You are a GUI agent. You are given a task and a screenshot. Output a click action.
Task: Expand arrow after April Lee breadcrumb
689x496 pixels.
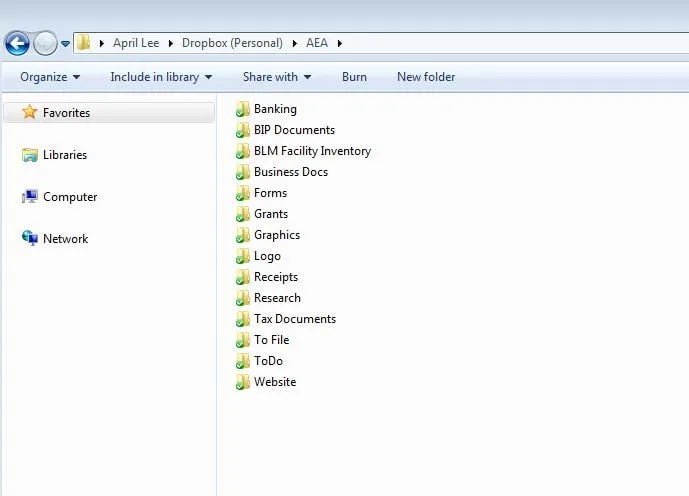170,43
